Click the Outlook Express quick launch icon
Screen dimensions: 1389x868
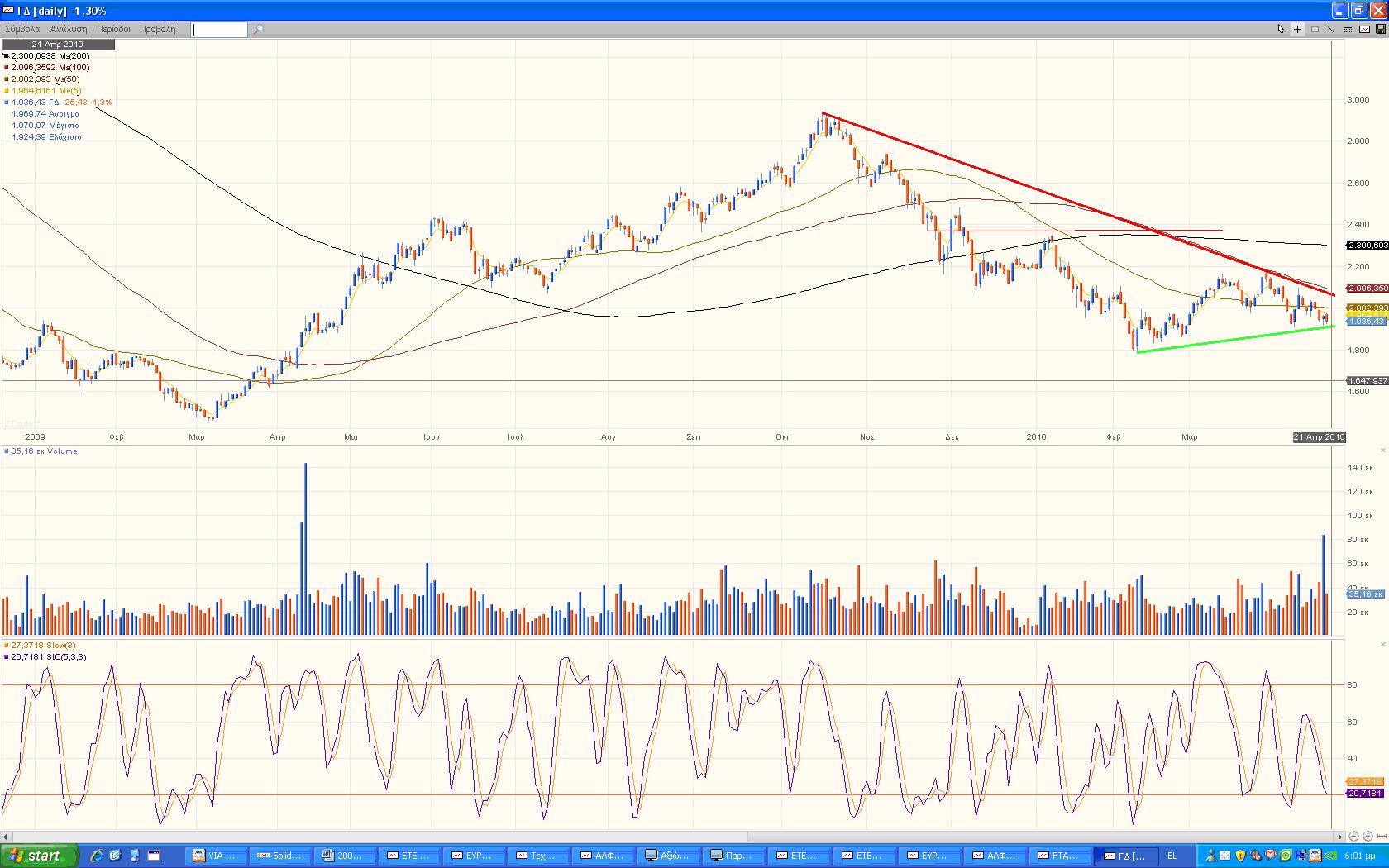pos(116,856)
